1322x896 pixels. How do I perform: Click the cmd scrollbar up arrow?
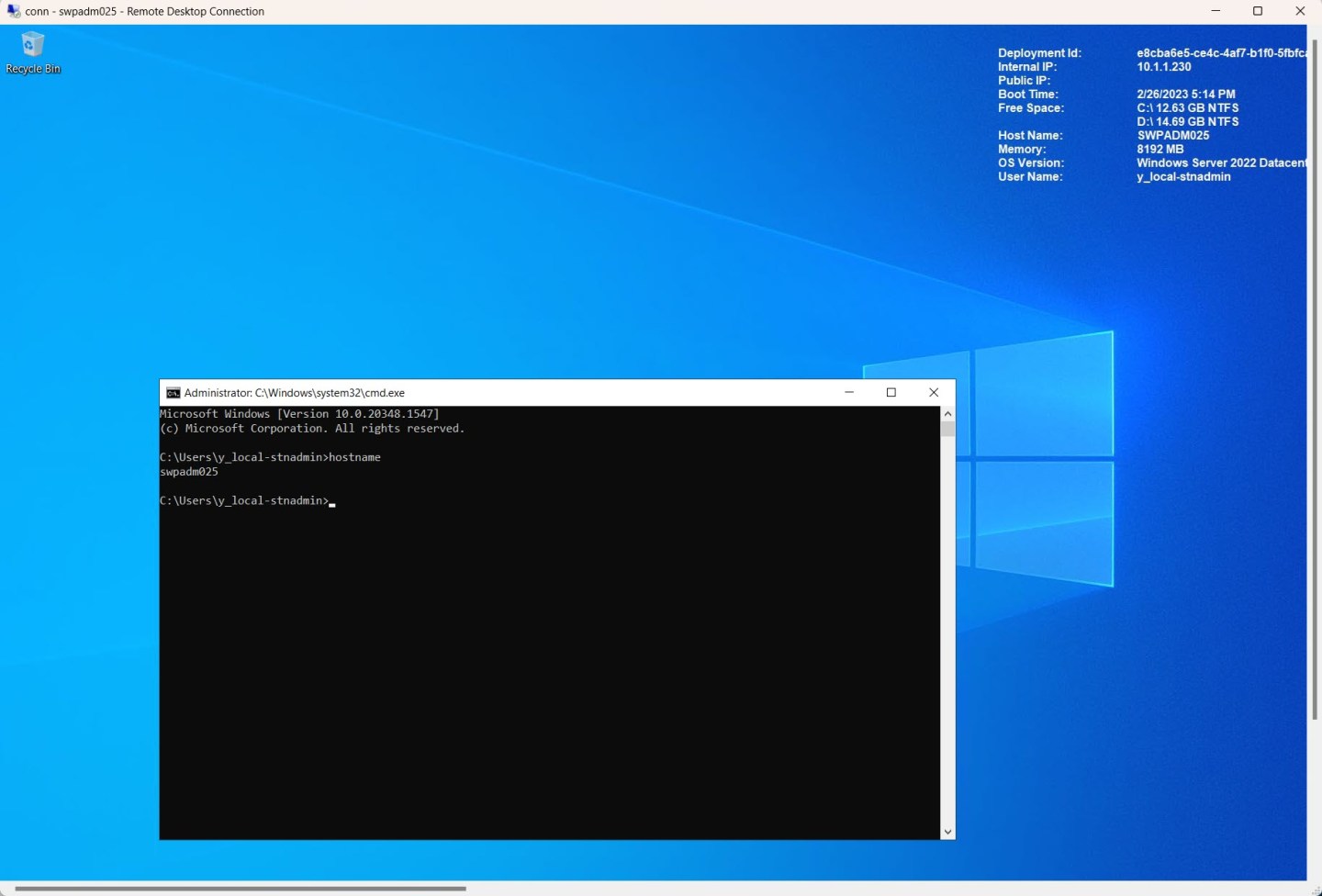point(947,414)
